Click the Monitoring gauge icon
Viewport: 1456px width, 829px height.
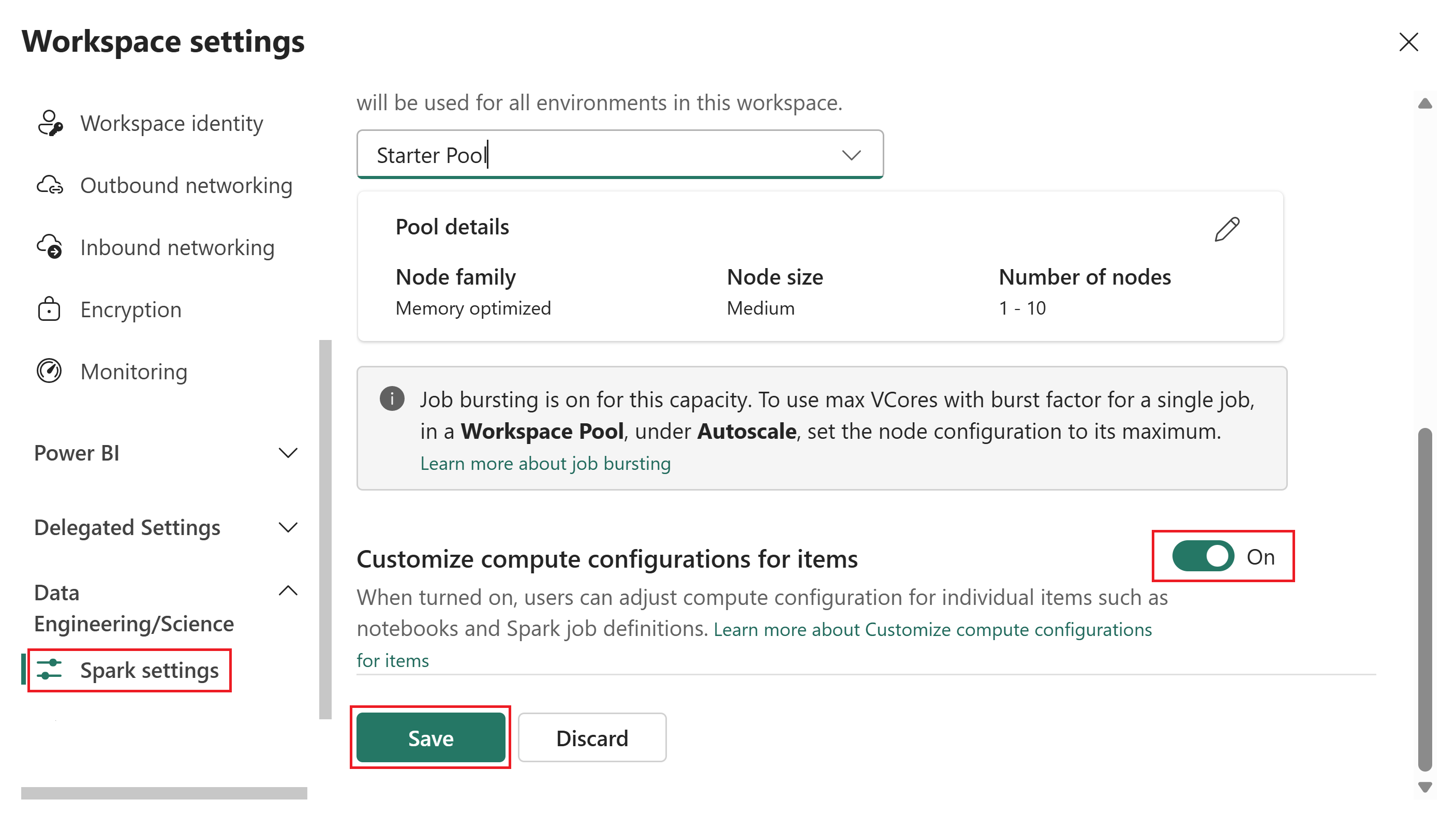click(x=49, y=371)
